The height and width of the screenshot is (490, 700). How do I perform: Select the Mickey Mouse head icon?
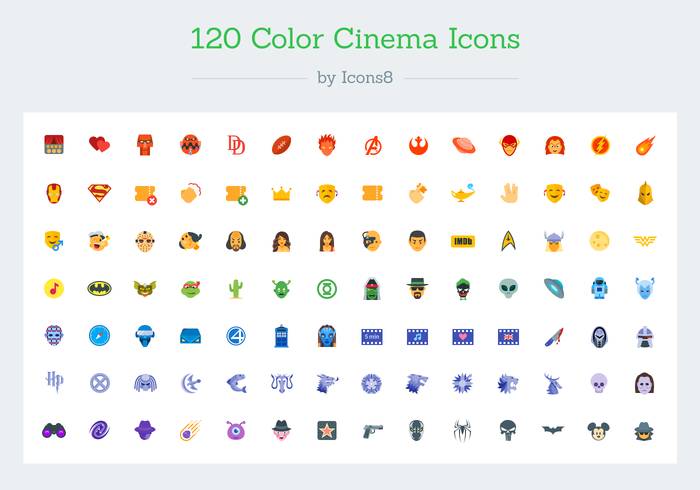click(x=598, y=431)
